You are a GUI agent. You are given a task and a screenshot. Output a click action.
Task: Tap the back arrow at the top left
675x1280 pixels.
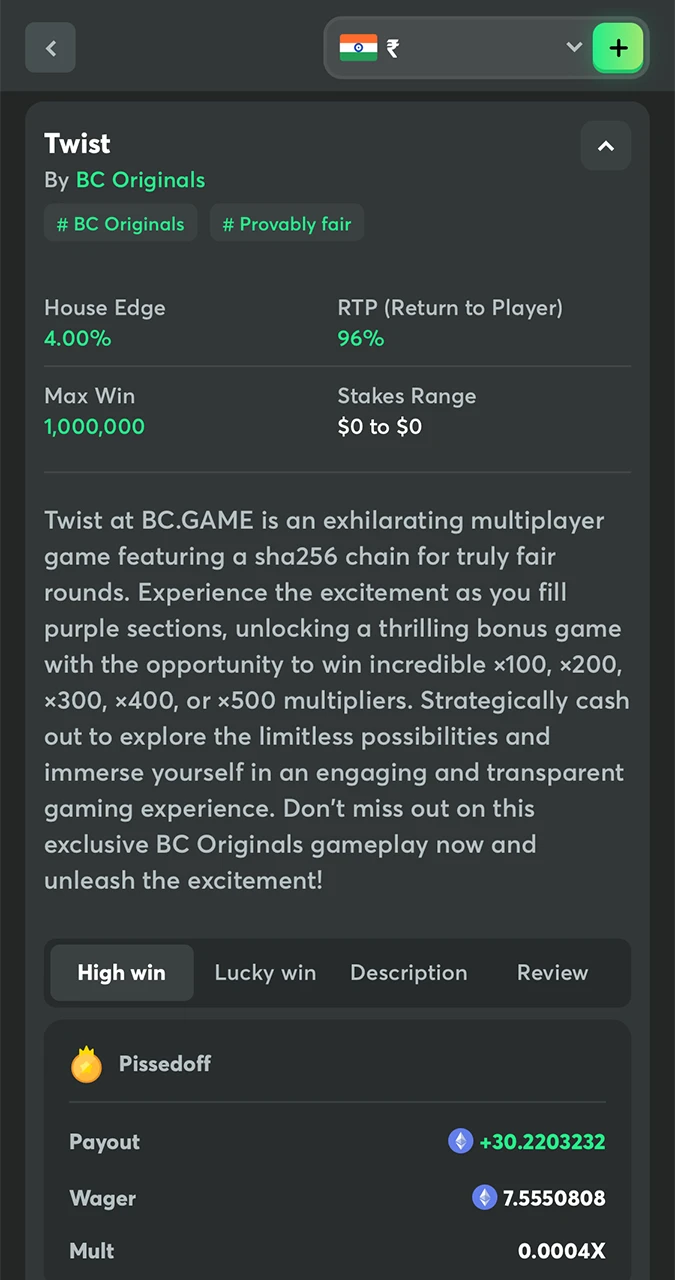click(50, 47)
